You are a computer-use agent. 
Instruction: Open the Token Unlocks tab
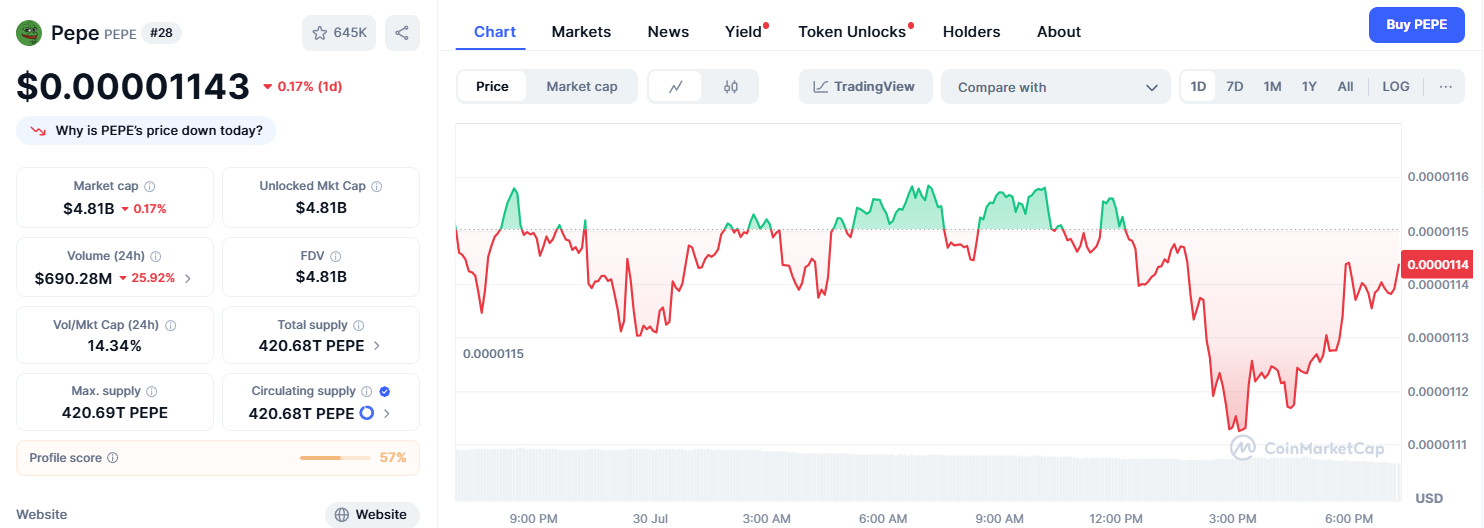[852, 32]
